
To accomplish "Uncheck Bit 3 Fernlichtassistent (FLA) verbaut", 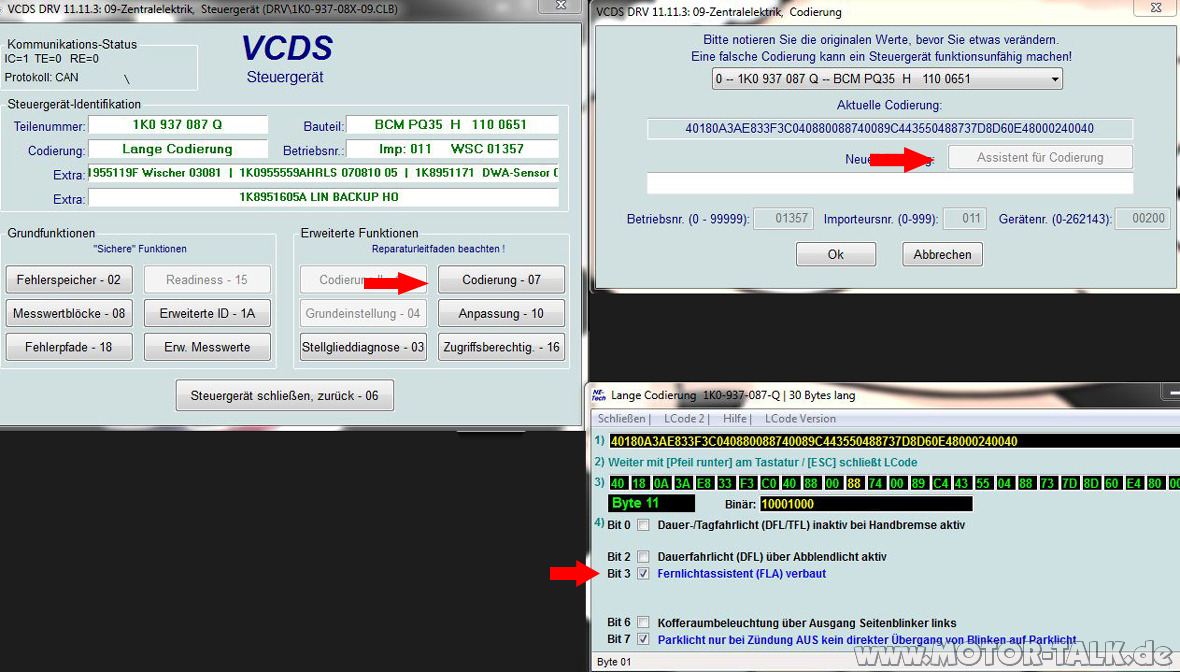I will tap(643, 573).
